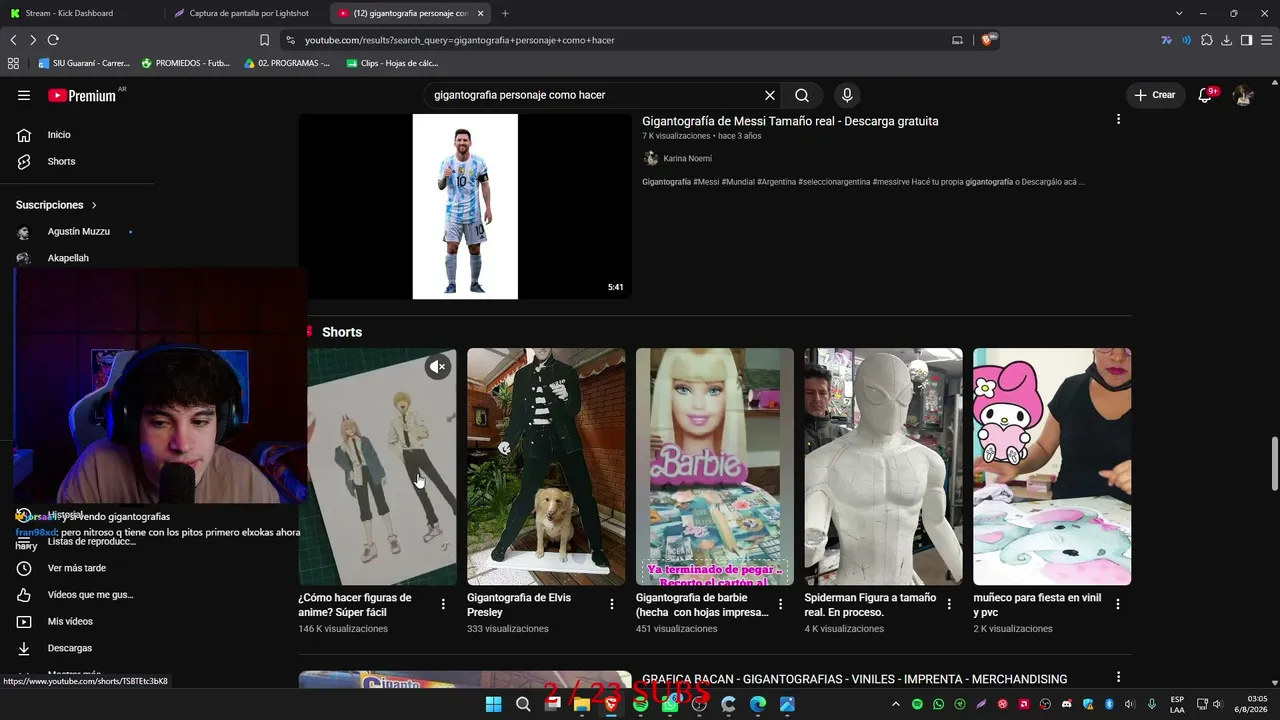
Task: Click the address bar URL
Action: pyautogui.click(x=460, y=40)
